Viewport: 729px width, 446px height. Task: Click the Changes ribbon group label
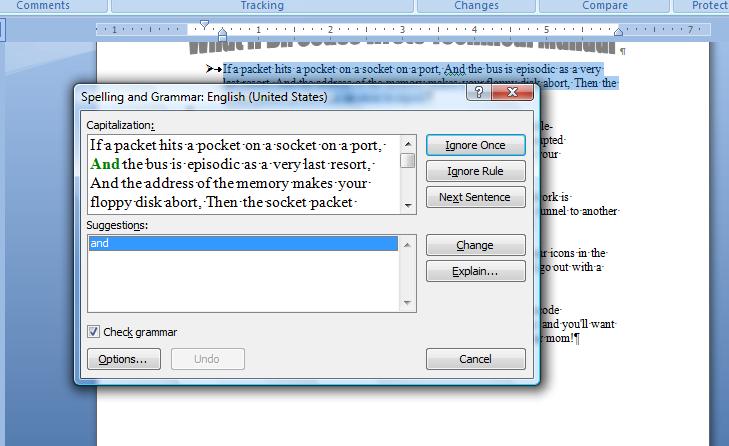[x=476, y=6]
